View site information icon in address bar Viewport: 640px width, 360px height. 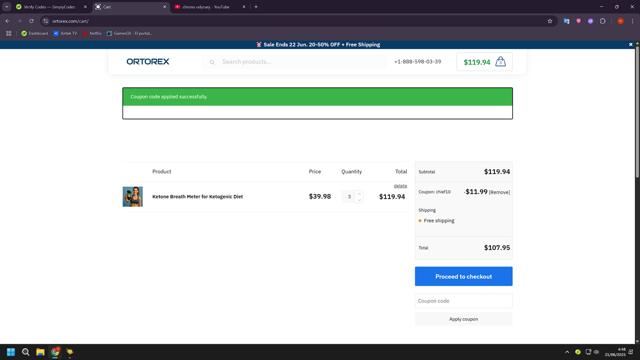coord(46,21)
